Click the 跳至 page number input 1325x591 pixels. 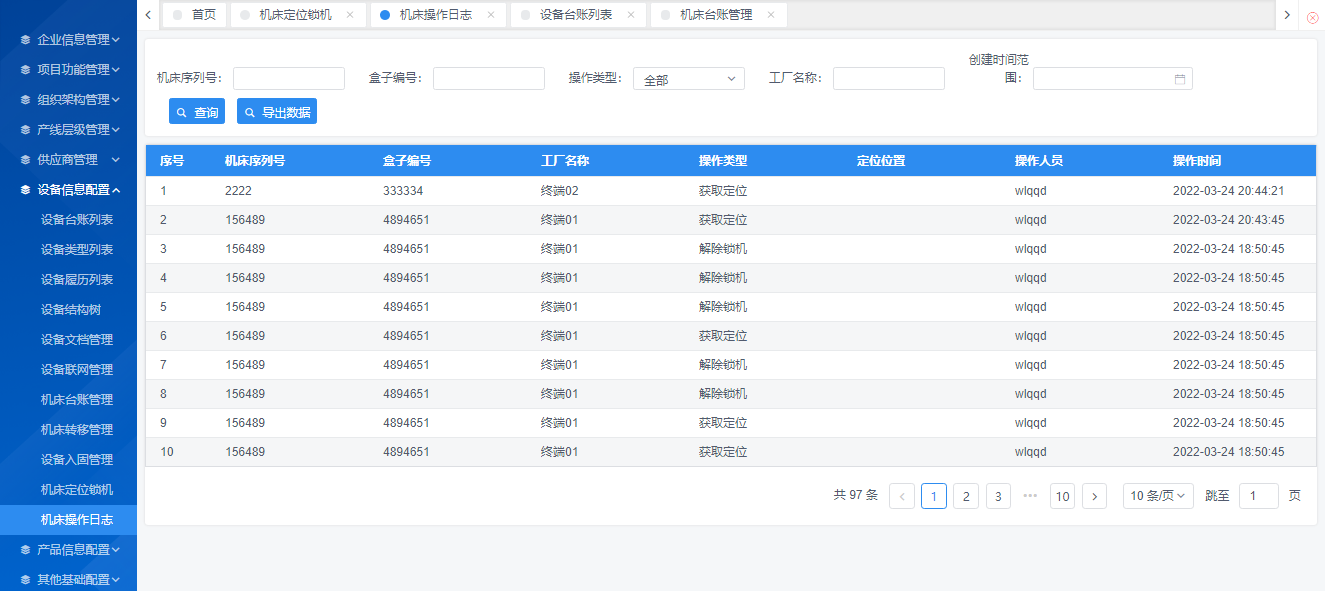click(x=1259, y=496)
